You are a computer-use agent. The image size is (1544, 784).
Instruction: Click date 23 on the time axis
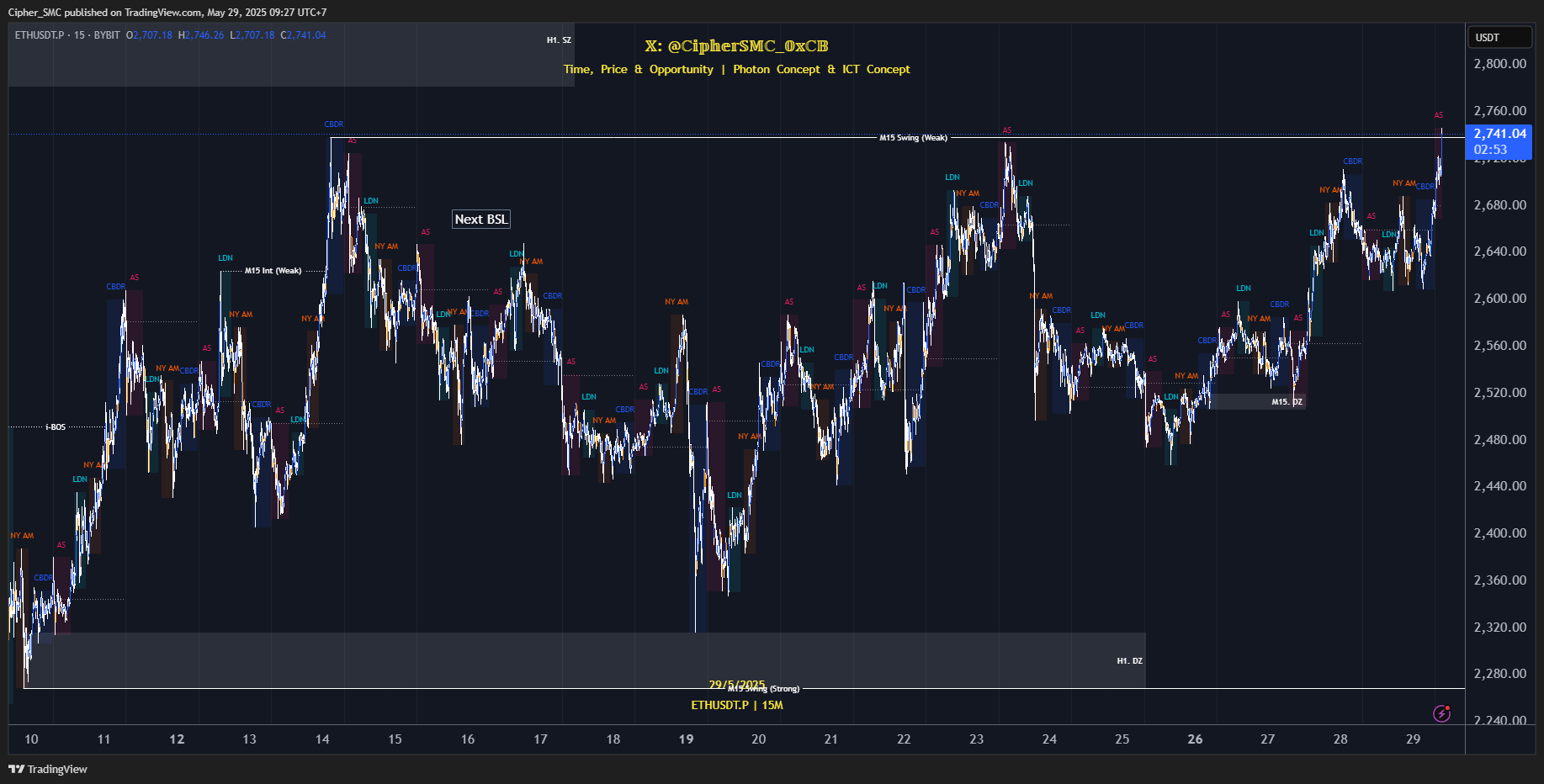[976, 739]
